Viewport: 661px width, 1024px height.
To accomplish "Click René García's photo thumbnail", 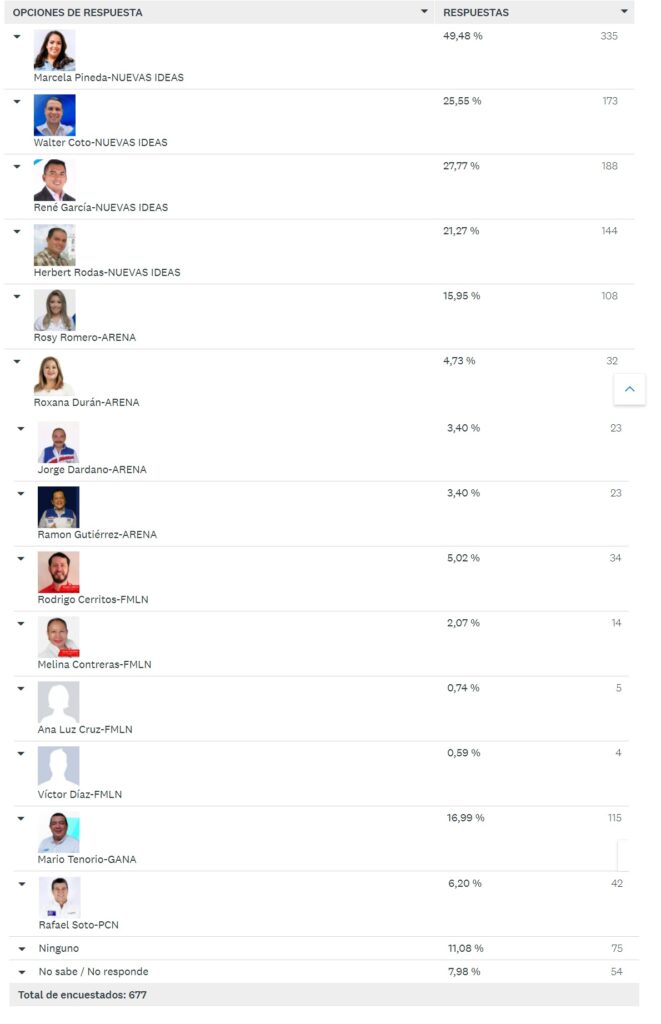I will 54,180.
